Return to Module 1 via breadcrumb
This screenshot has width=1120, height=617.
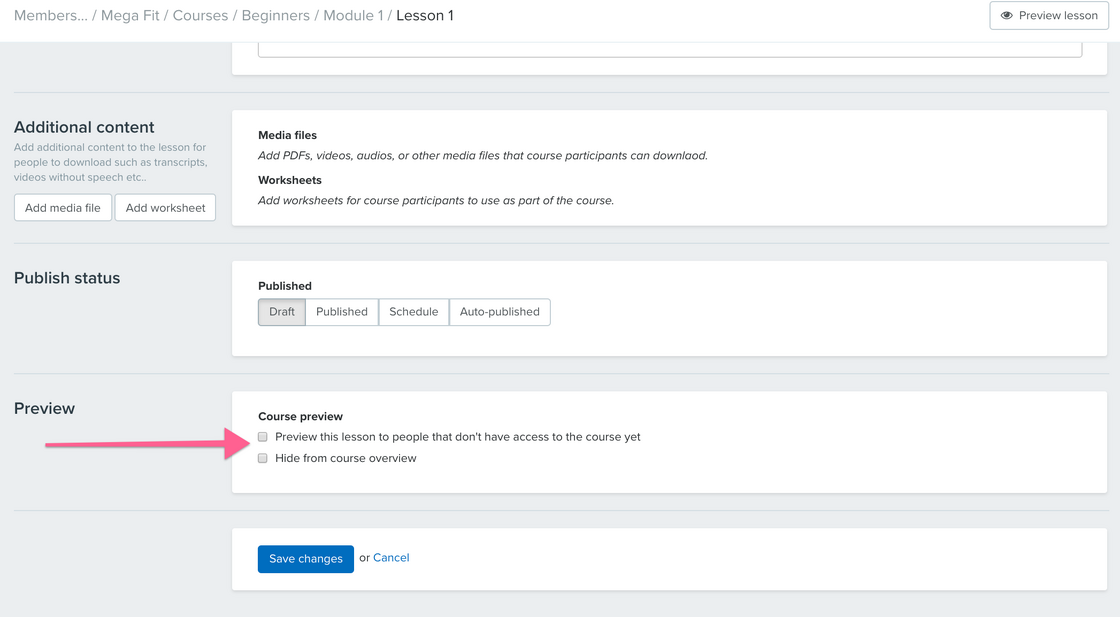[x=353, y=16]
